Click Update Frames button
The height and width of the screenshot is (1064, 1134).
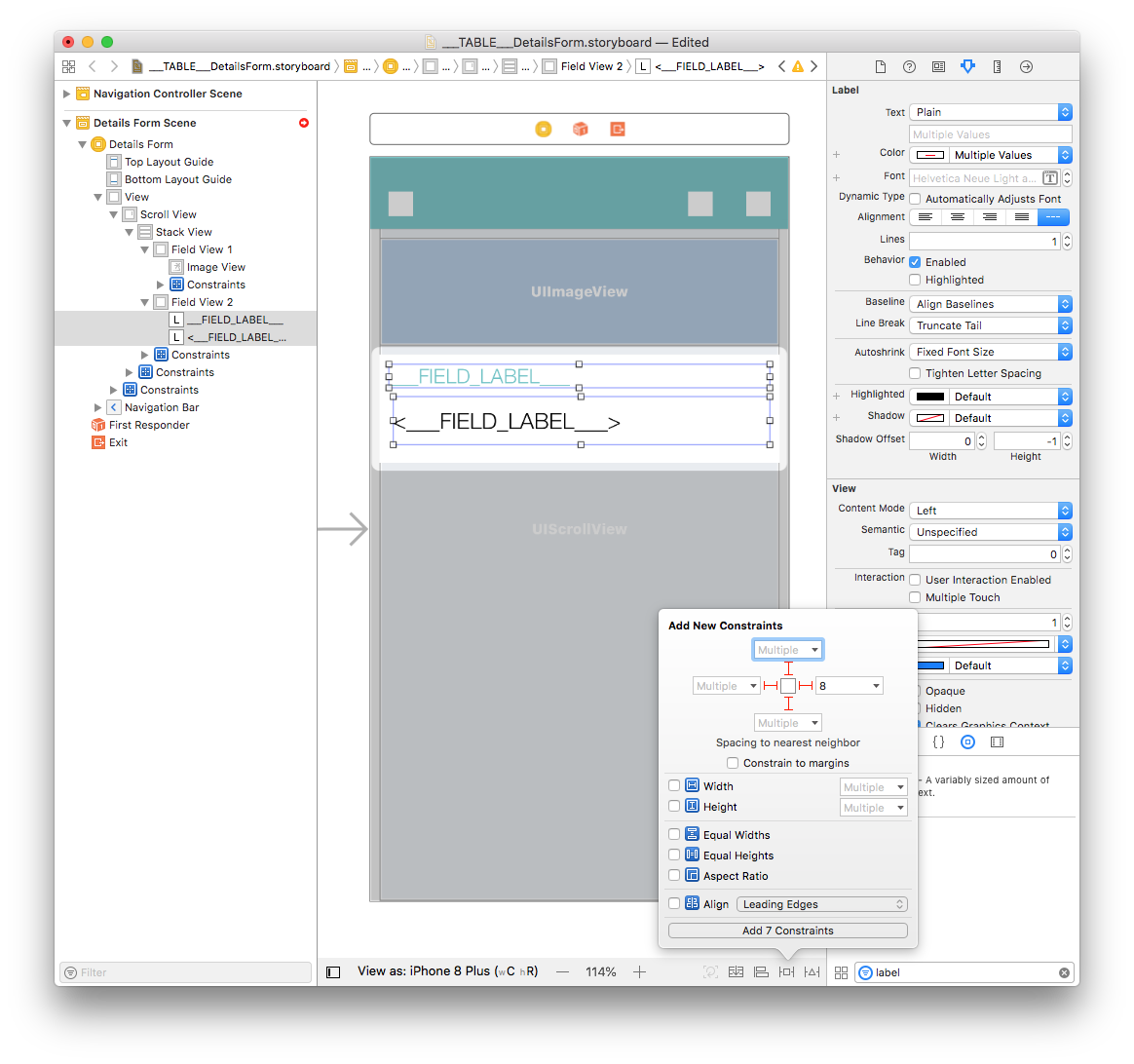pos(710,972)
